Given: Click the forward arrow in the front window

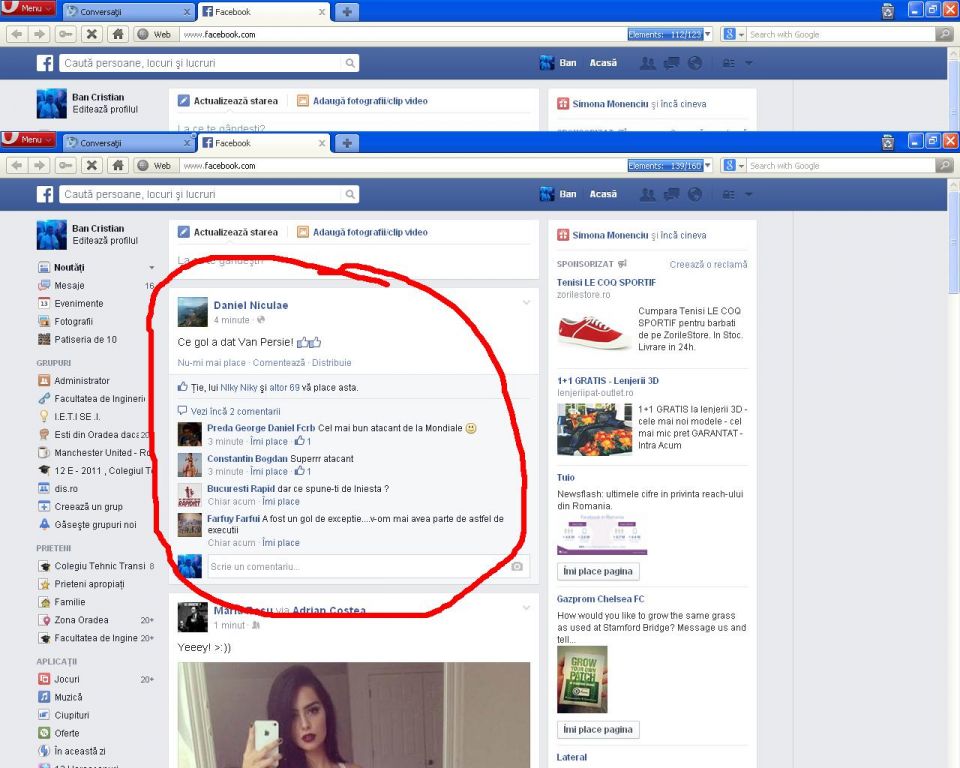Looking at the screenshot, I should [x=39, y=165].
